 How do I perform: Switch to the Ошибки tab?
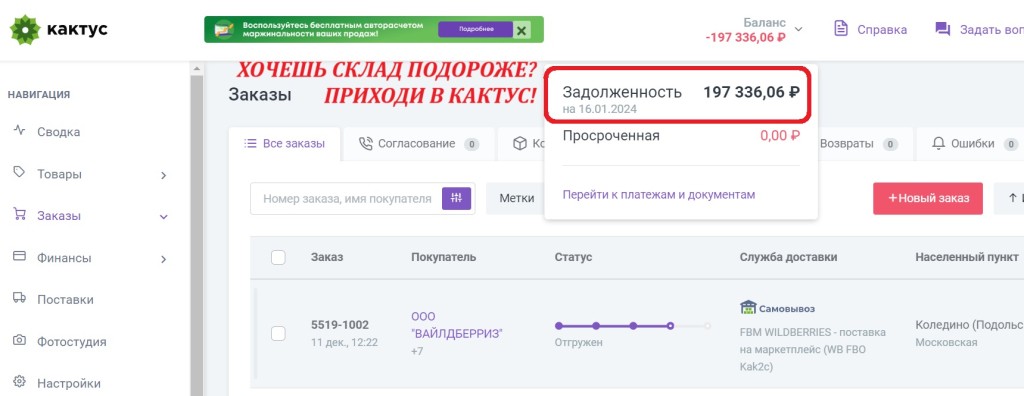tap(973, 144)
